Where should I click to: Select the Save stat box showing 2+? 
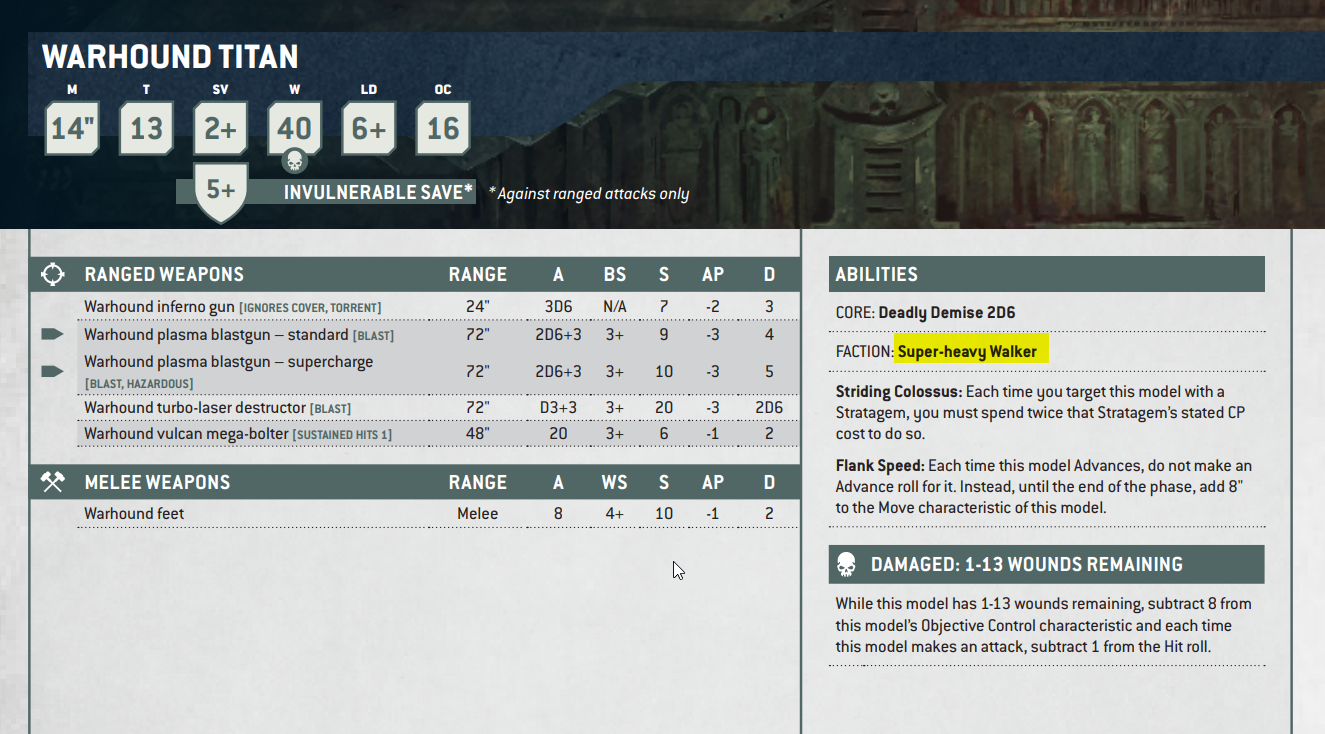click(220, 128)
